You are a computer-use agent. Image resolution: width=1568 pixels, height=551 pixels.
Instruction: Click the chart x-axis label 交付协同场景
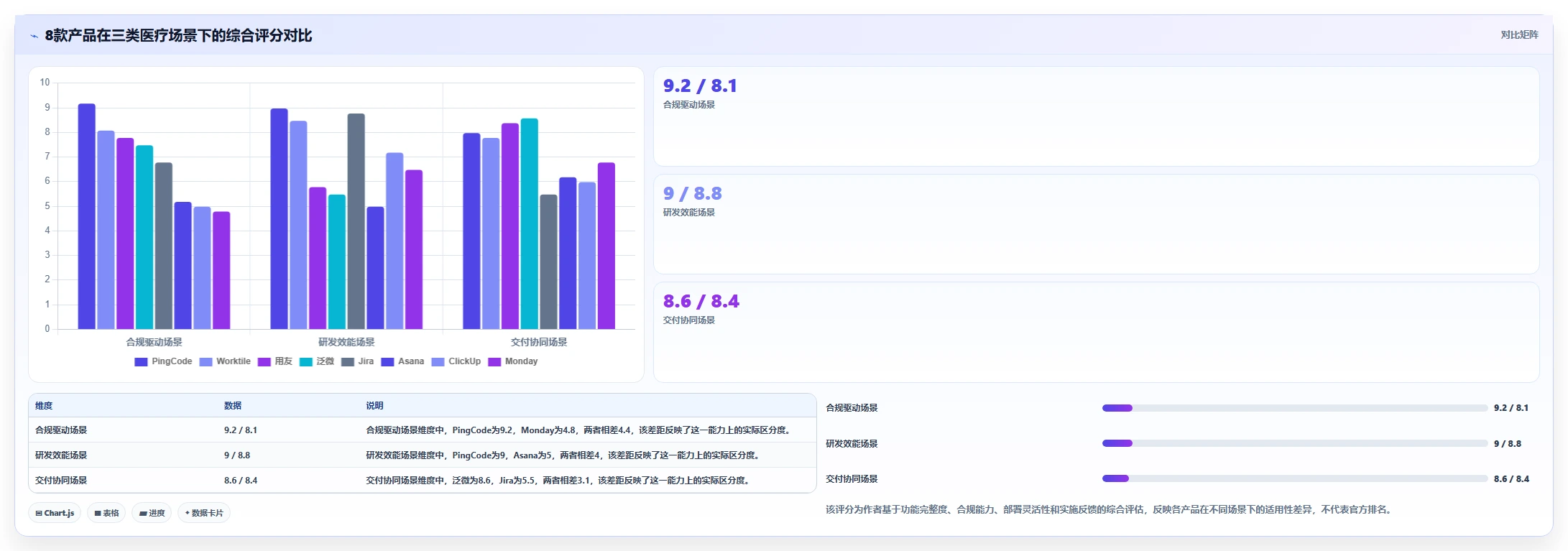[x=539, y=342]
